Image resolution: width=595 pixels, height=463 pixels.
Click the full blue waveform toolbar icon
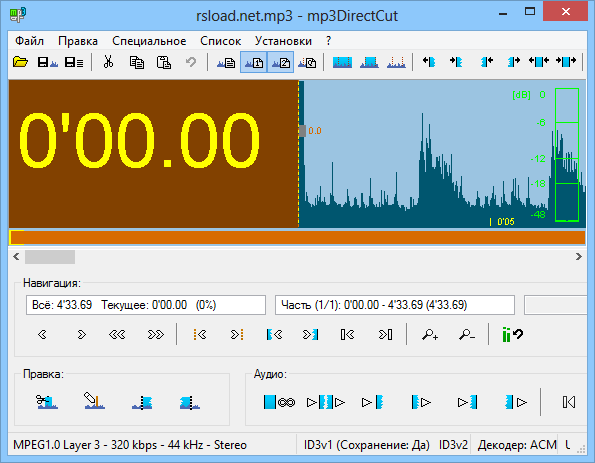click(x=342, y=62)
